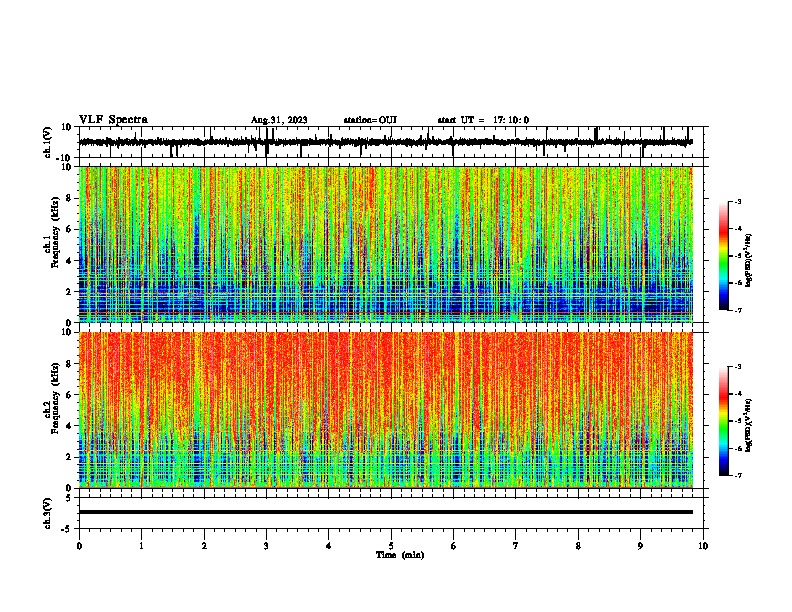Click the ch.2 color bar PSD label
Image resolution: width=792 pixels, height=612 pixels.
[x=749, y=425]
